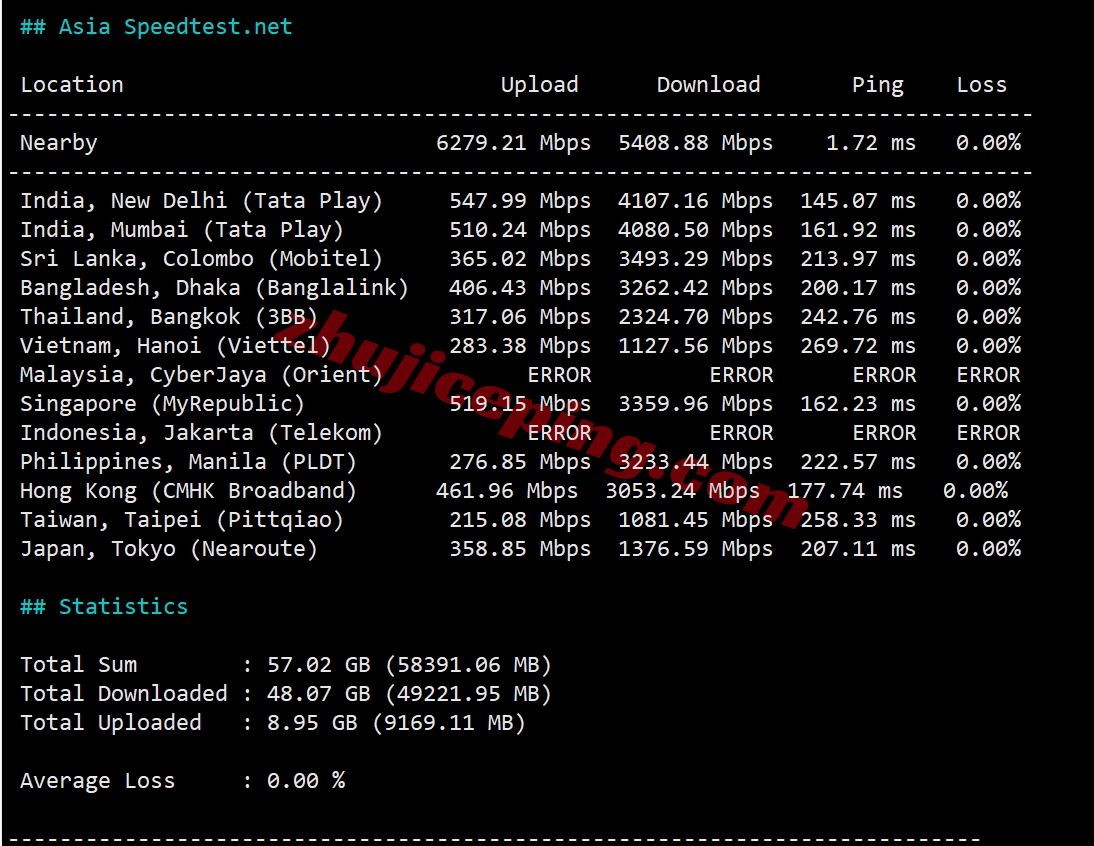The image size is (1094, 846).
Task: Click the Nearby row label
Action: 59,143
